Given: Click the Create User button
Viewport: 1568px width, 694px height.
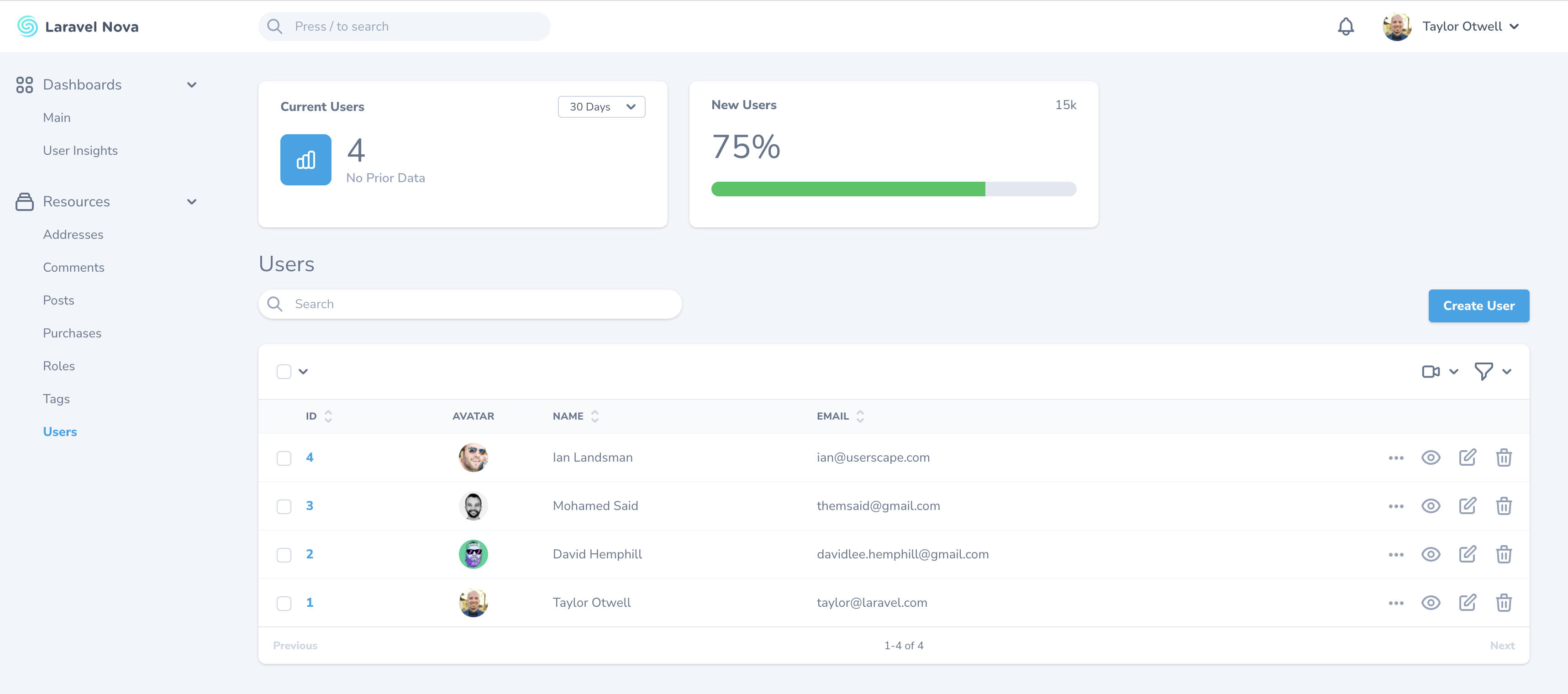Looking at the screenshot, I should [x=1479, y=305].
